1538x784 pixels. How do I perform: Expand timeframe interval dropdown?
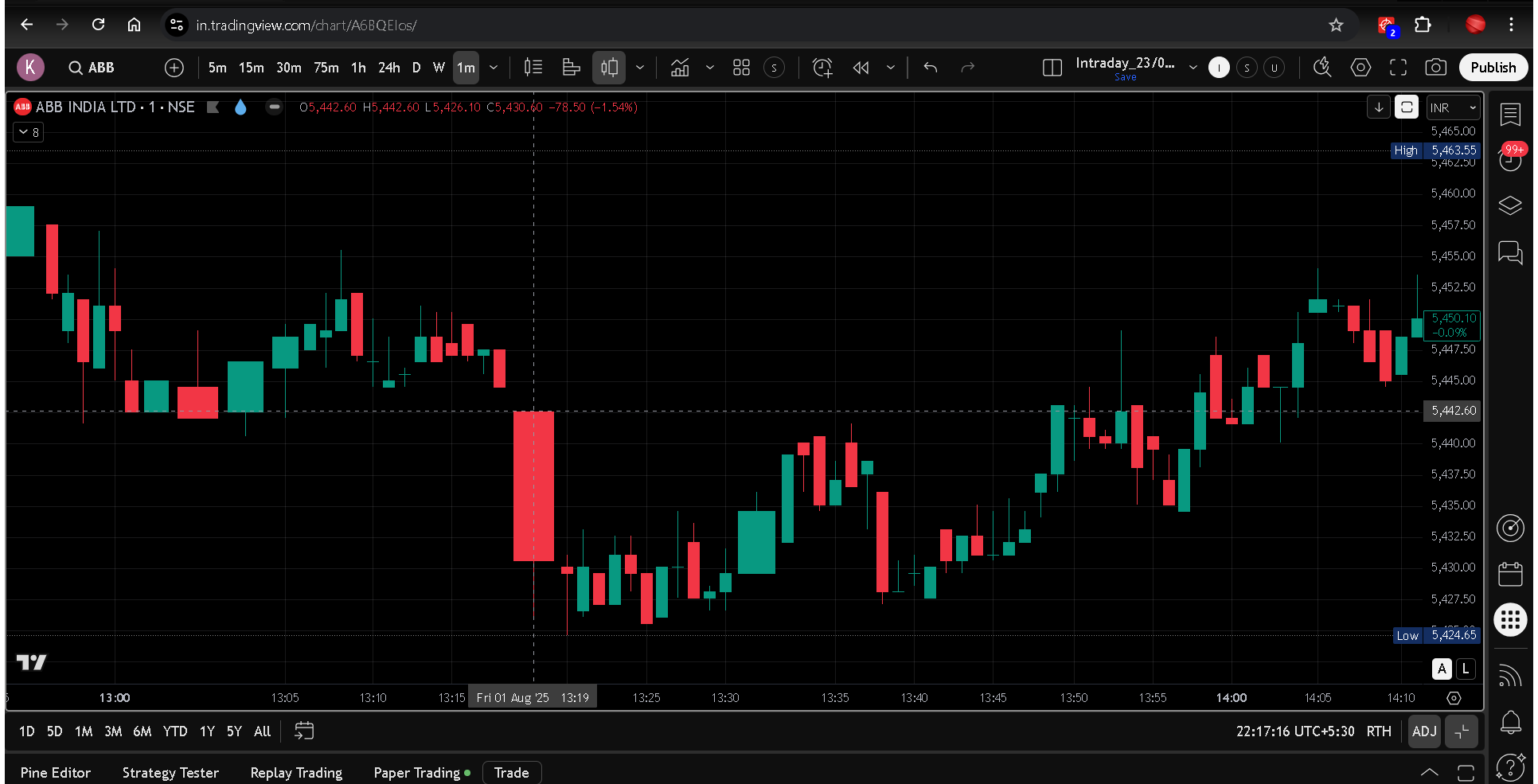pyautogui.click(x=494, y=68)
